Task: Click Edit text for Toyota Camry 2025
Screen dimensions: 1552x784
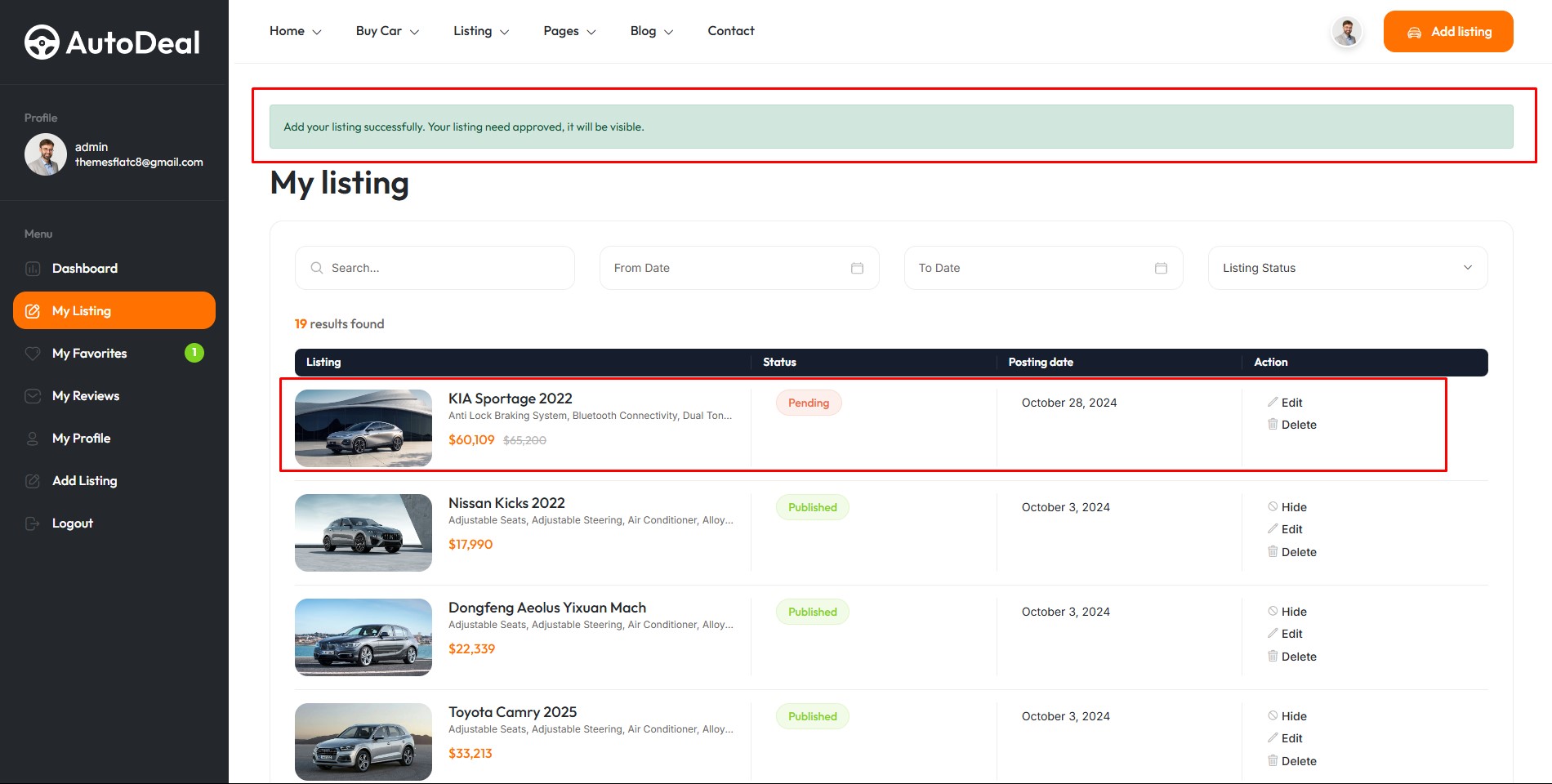Action: click(1291, 738)
